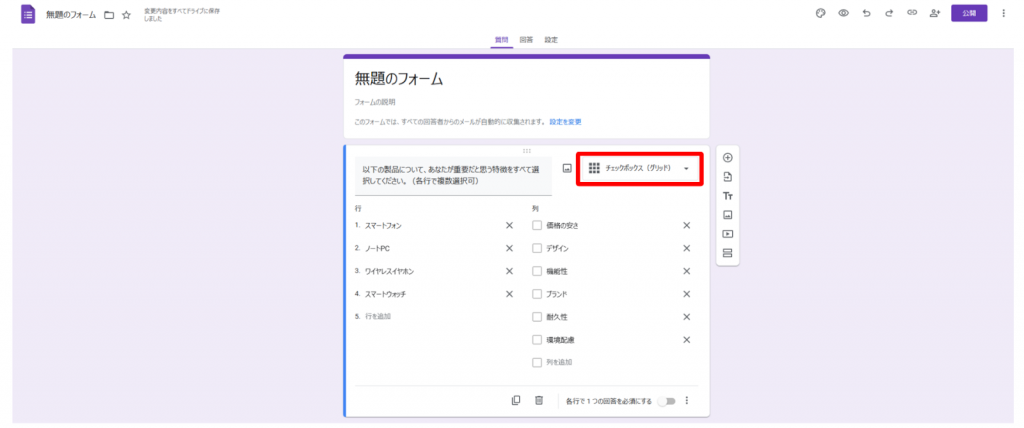Duplicate the question with copy icon
Image resolution: width=1024 pixels, height=428 pixels.
516,400
